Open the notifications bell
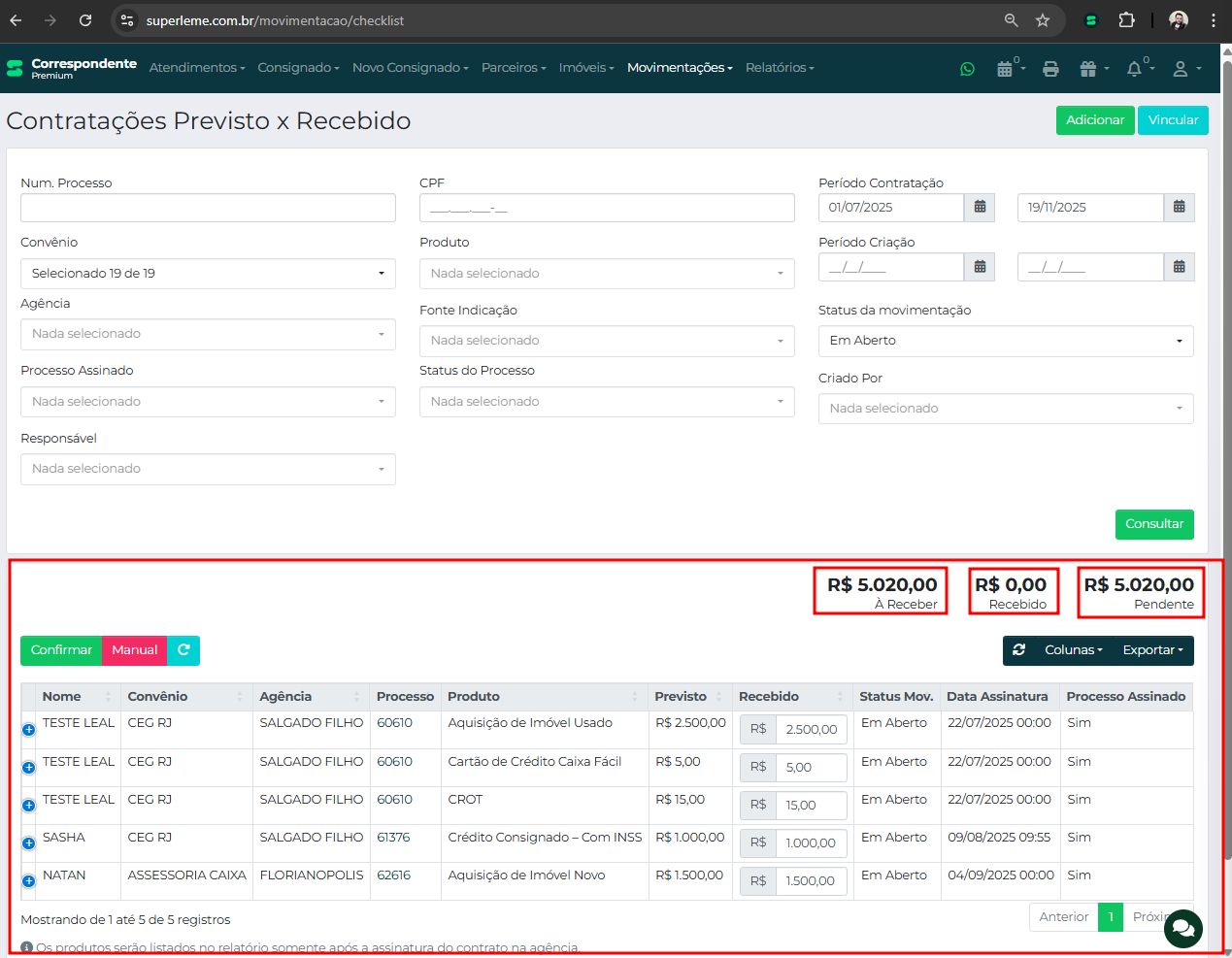The height and width of the screenshot is (958, 1232). click(x=1138, y=69)
